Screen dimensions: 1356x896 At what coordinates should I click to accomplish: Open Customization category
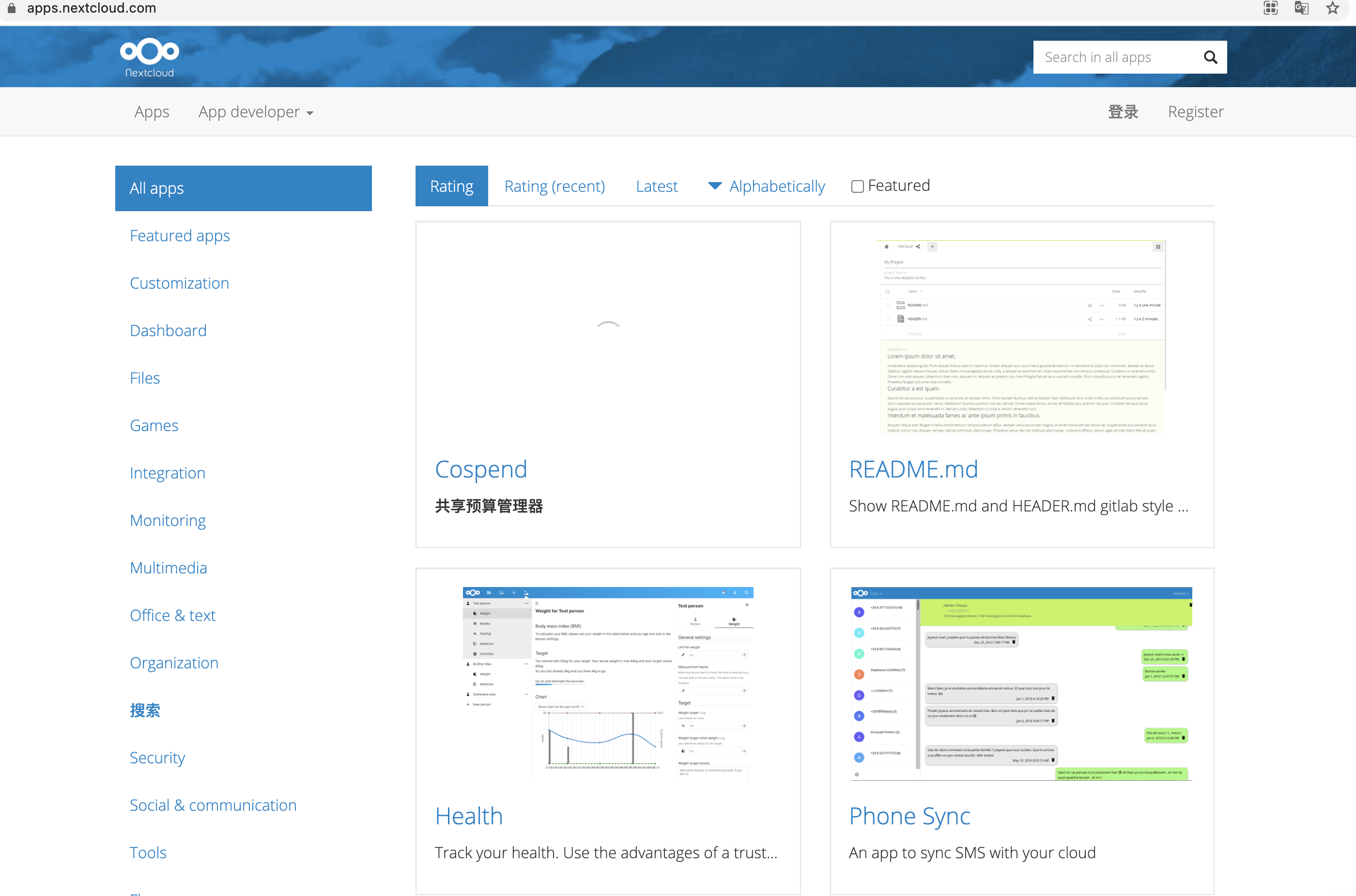179,283
